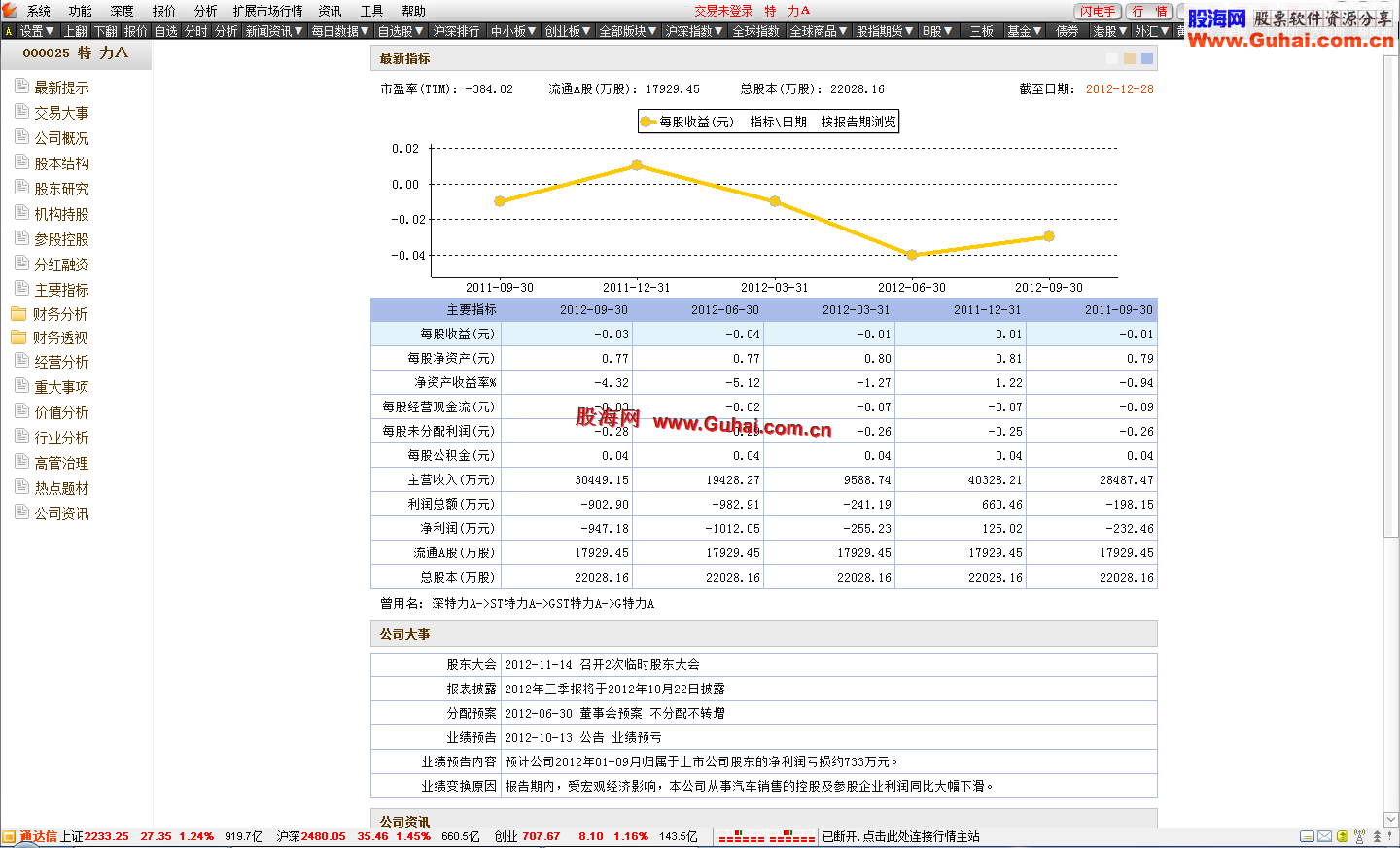Click the 按报告期浏览 chart option
This screenshot has height=848, width=1400.
[x=858, y=122]
